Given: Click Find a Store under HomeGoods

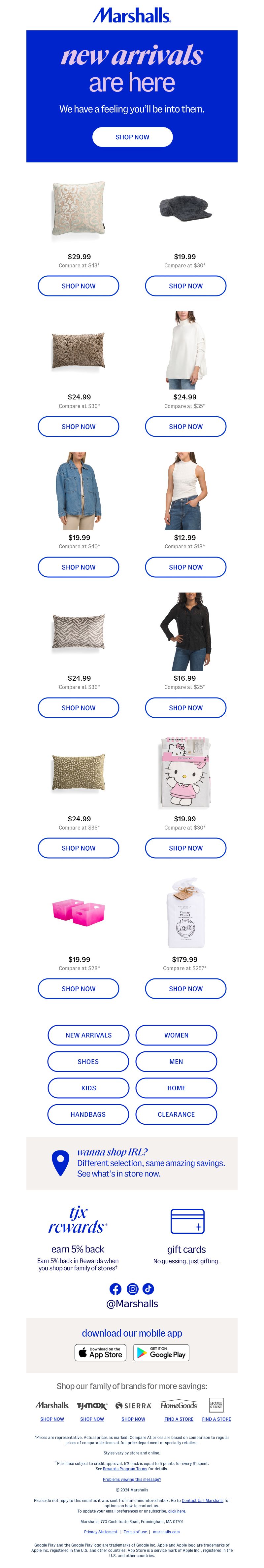Looking at the screenshot, I should coord(179,1419).
